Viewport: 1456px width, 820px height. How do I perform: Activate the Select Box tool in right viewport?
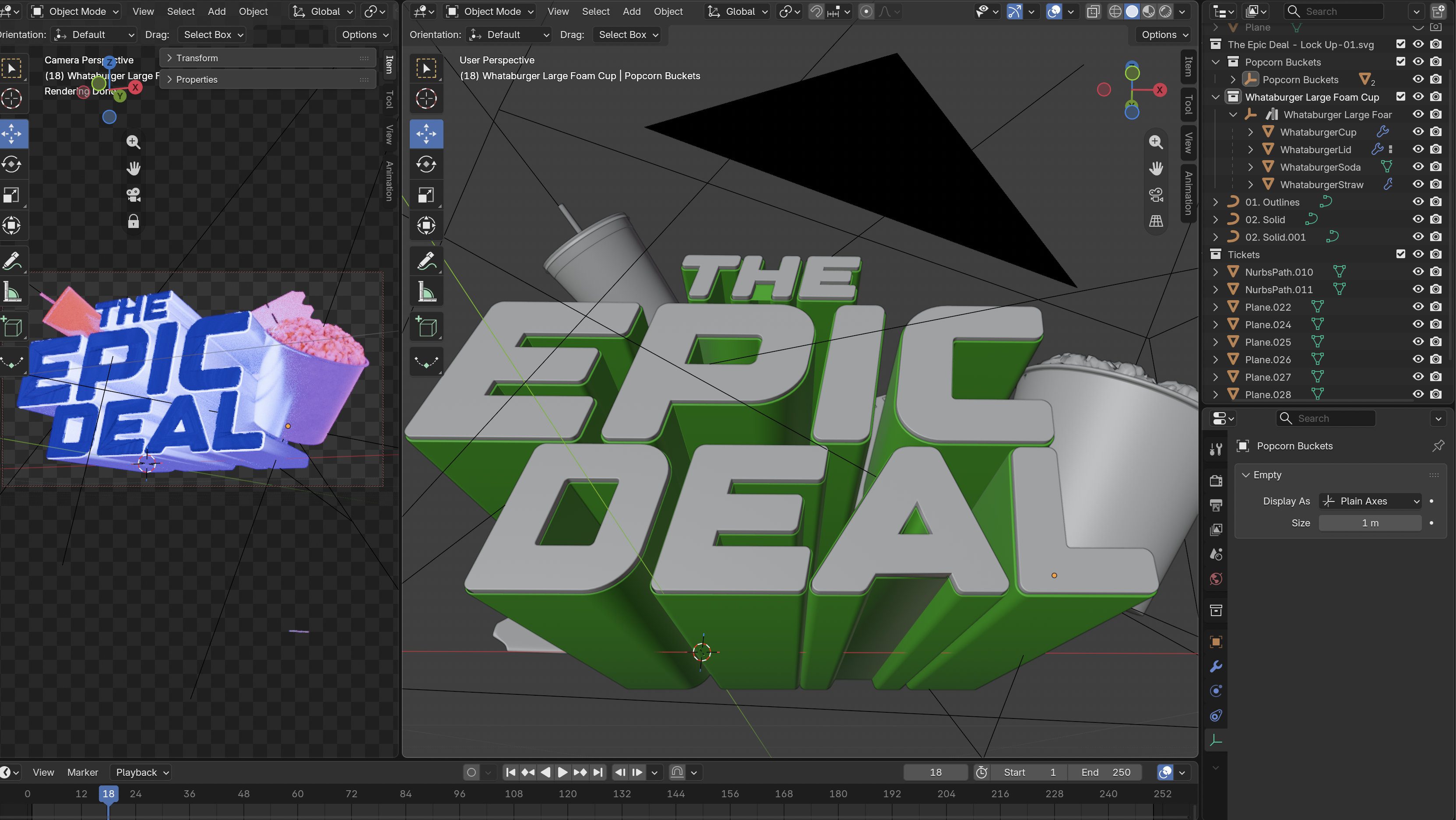click(x=426, y=68)
